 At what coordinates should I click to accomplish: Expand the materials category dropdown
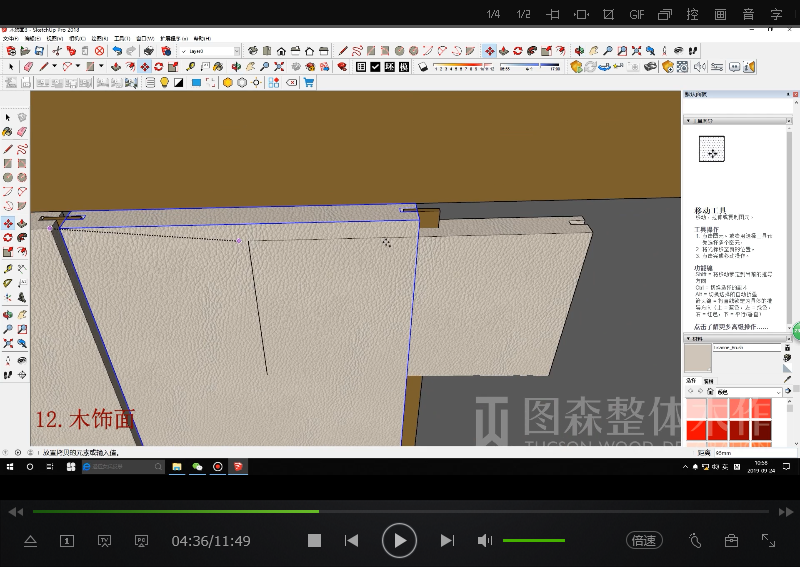[x=777, y=392]
